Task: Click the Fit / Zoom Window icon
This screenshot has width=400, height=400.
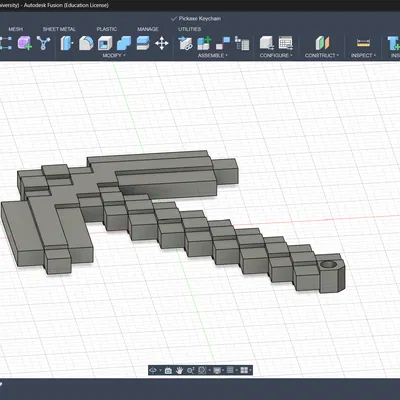Action: click(202, 370)
